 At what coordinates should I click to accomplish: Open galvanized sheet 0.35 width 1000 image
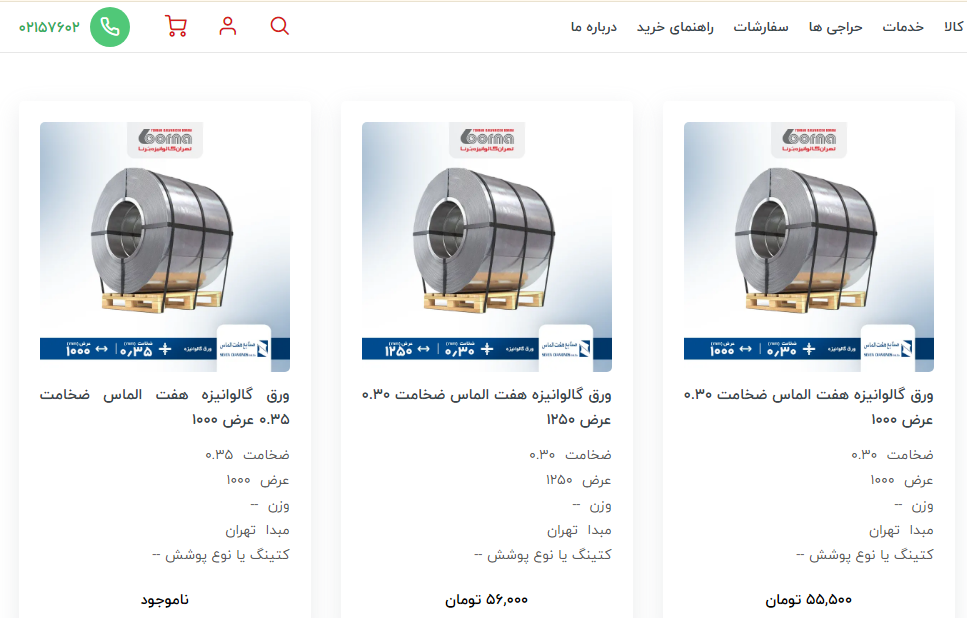point(165,247)
